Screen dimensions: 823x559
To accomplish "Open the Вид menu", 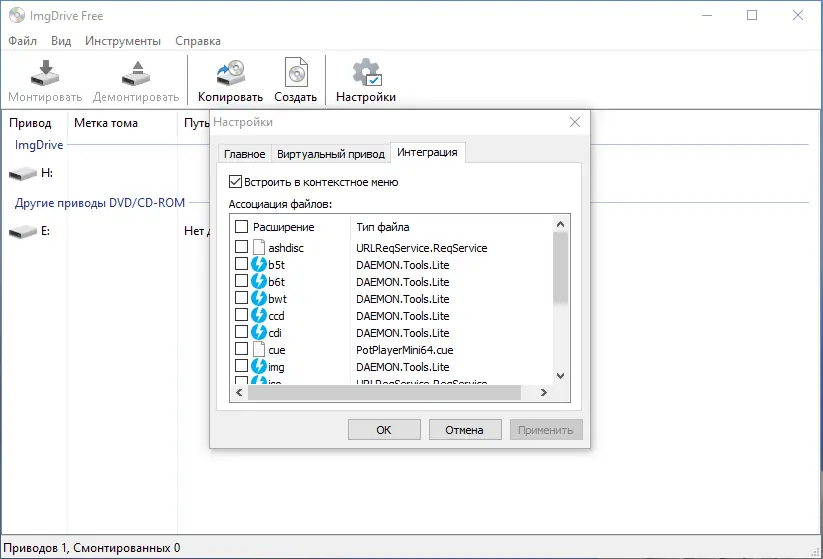I will 61,41.
